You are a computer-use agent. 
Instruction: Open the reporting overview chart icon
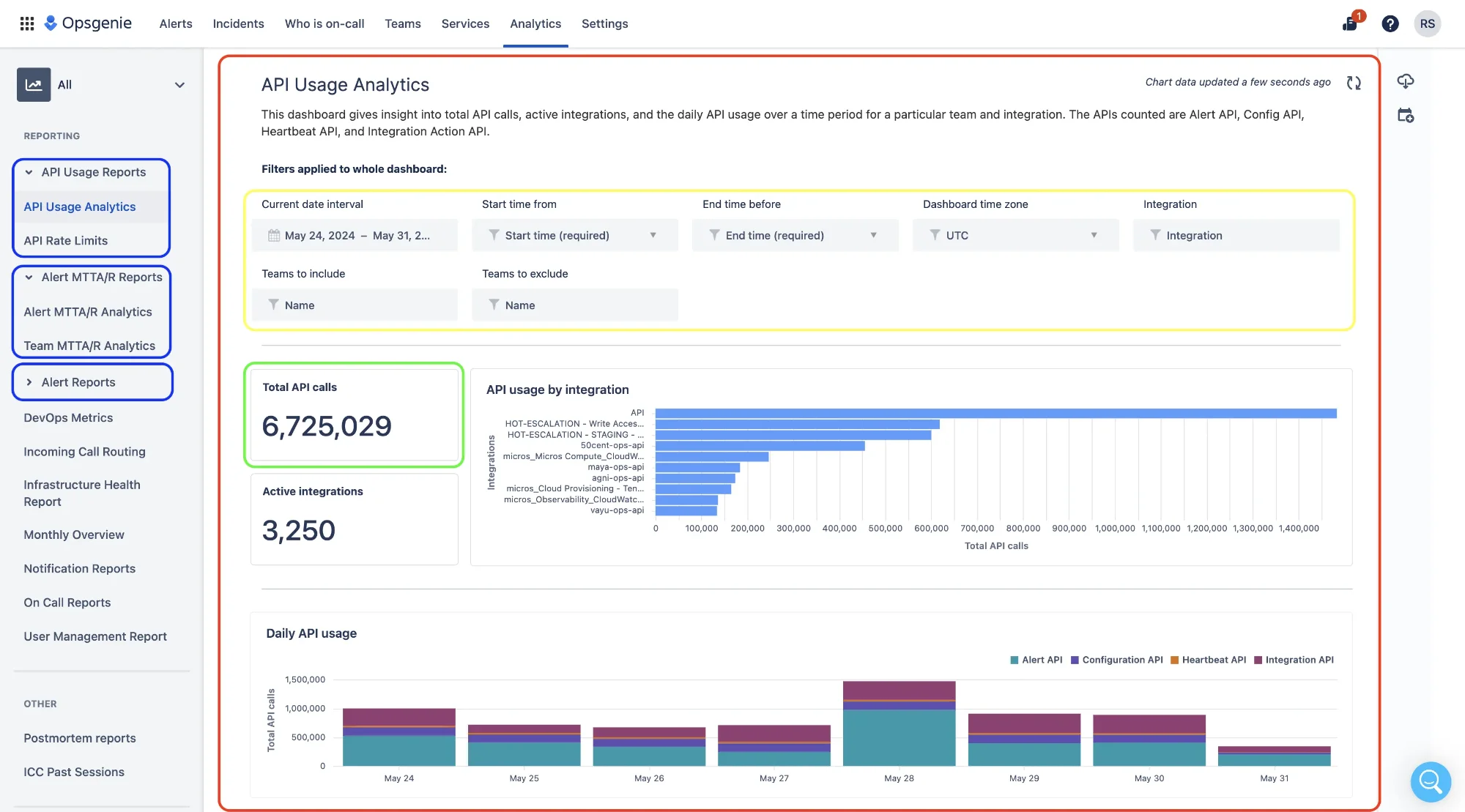point(34,84)
